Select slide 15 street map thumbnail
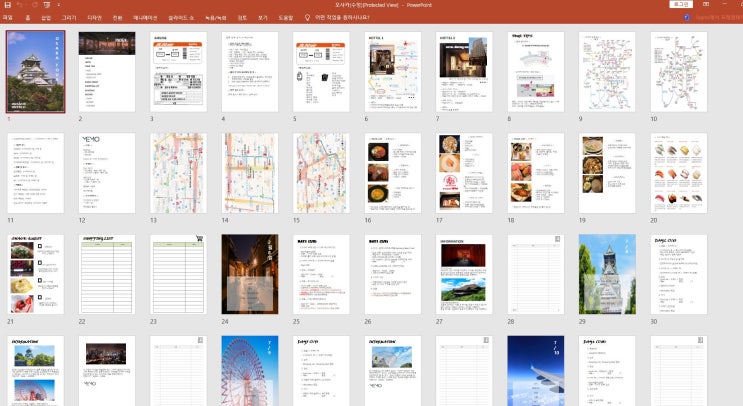 (321, 173)
